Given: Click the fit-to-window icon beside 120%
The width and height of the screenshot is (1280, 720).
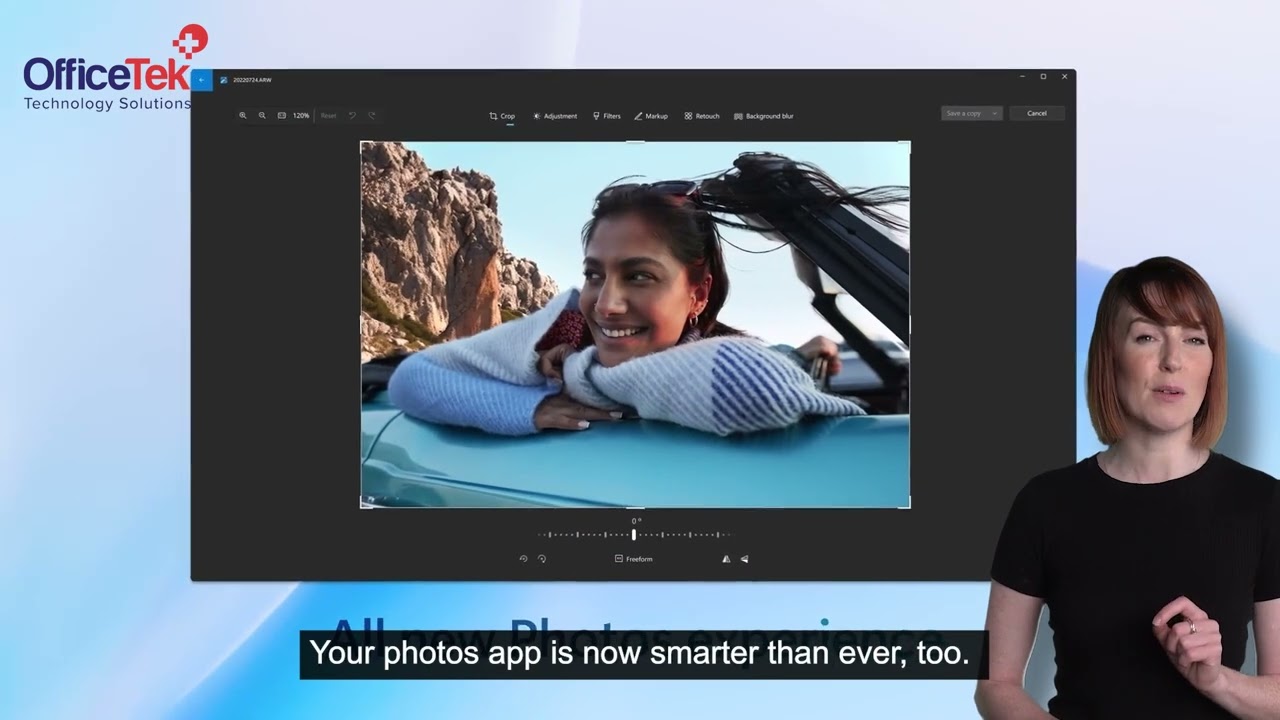Looking at the screenshot, I should (281, 116).
